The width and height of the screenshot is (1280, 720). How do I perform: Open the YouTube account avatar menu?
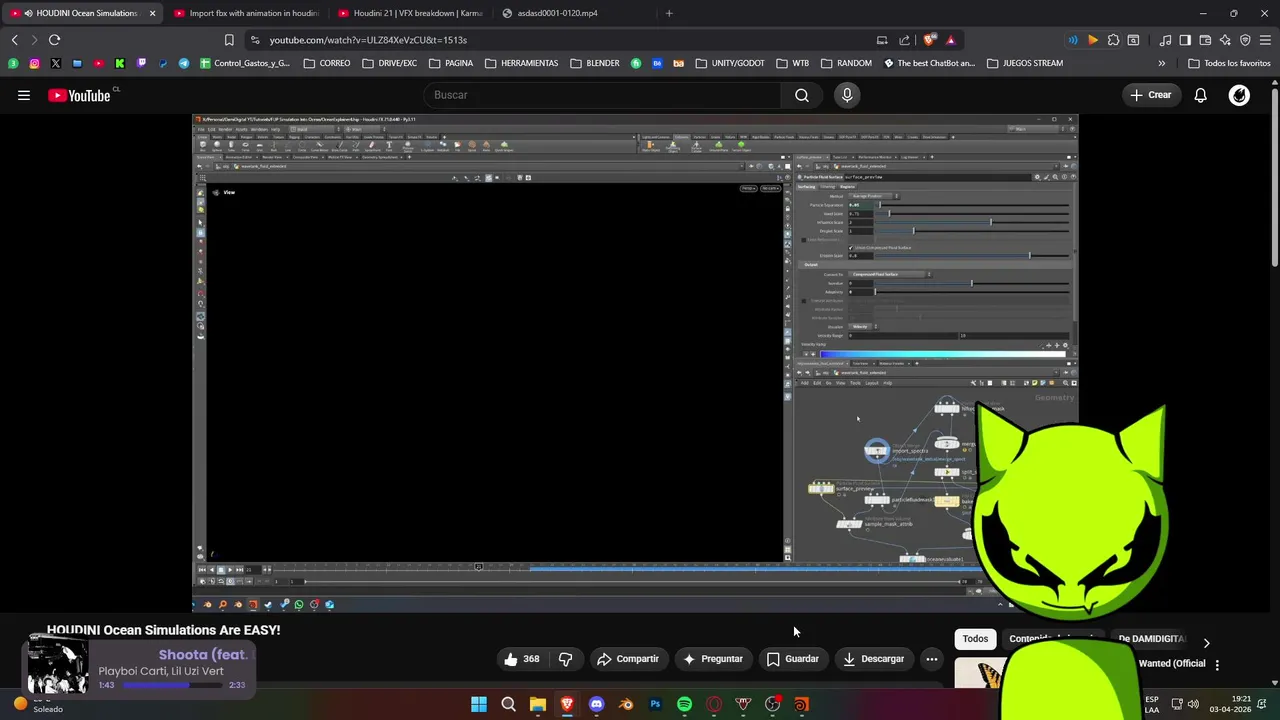pyautogui.click(x=1239, y=95)
